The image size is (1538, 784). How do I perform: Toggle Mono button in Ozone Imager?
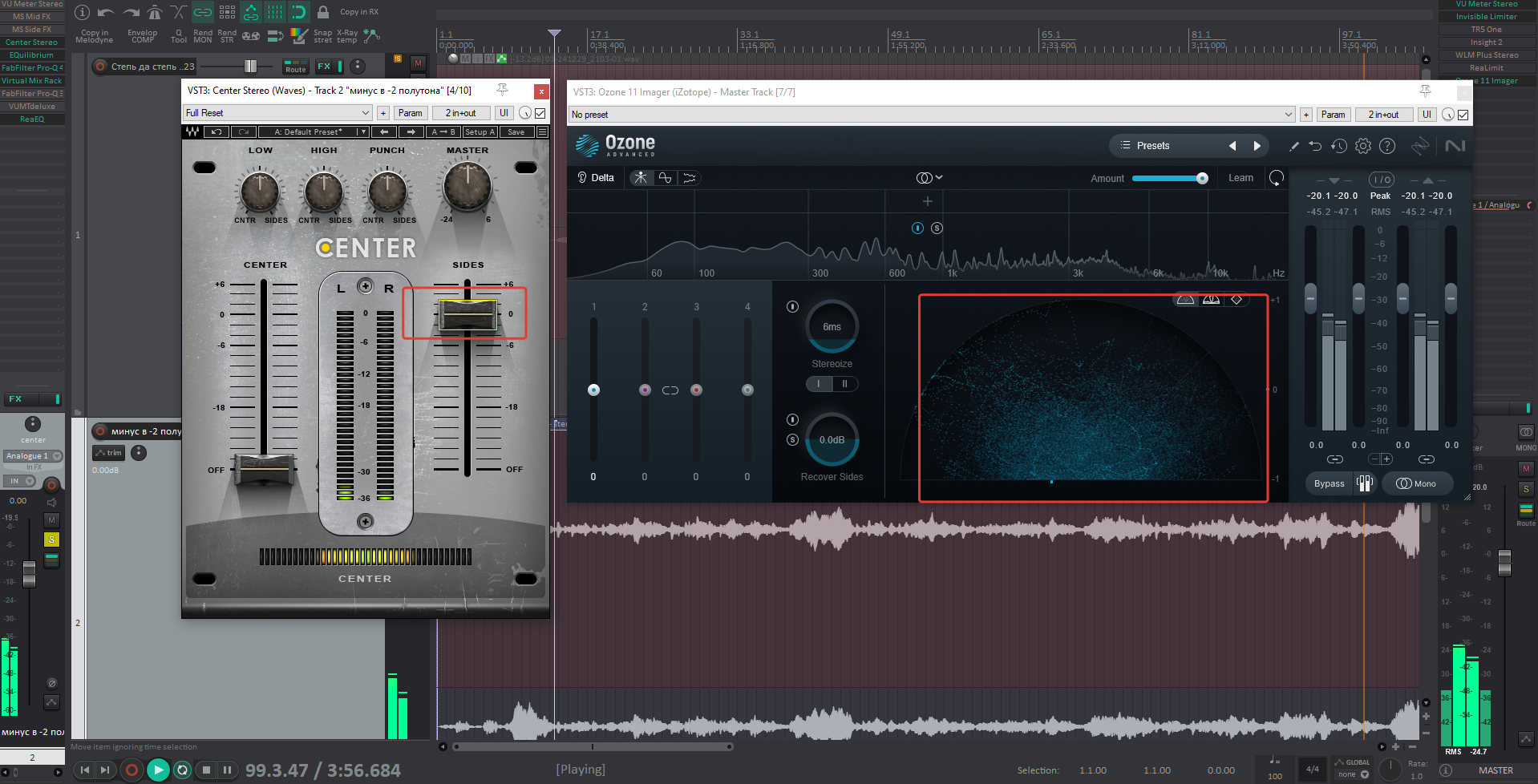point(1416,483)
